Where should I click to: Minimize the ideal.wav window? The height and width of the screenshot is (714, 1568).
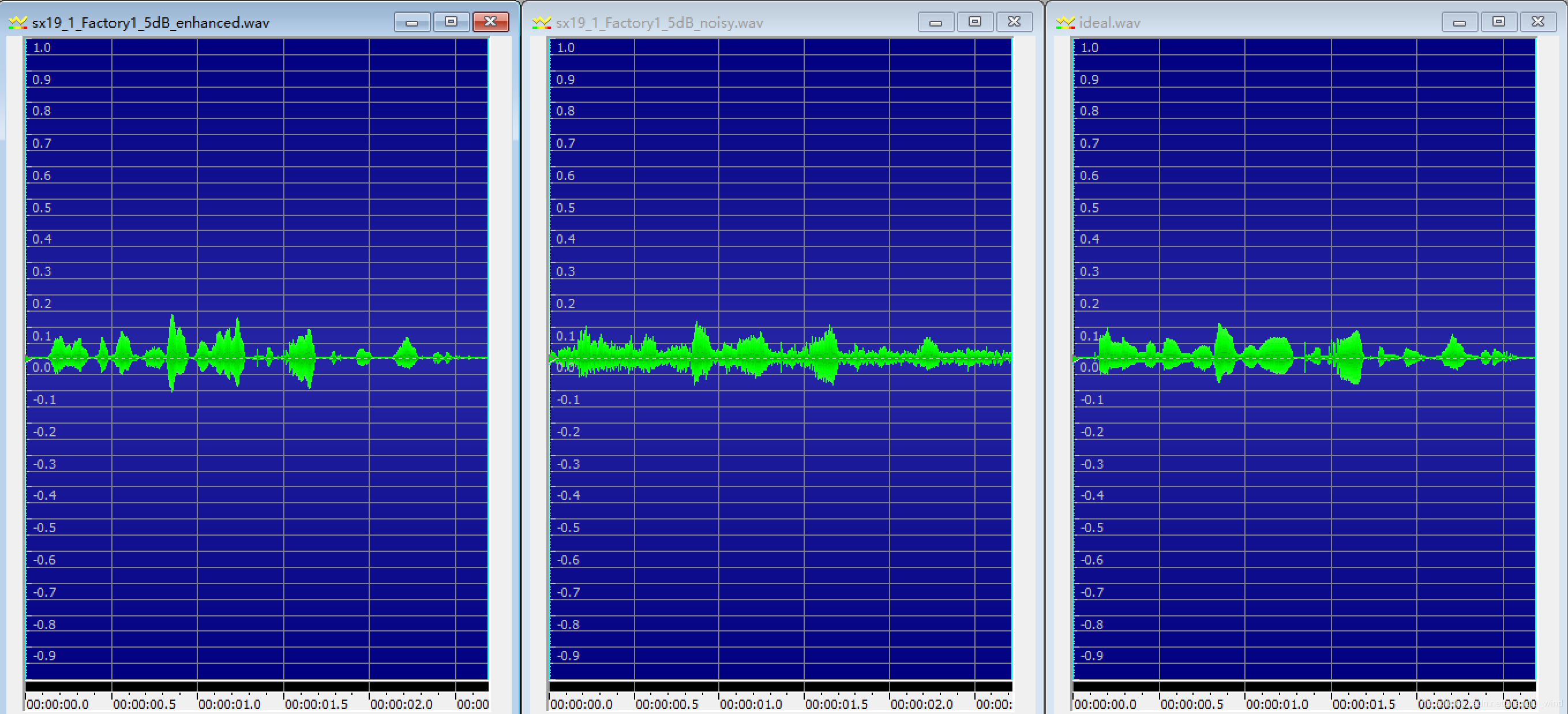pos(1460,22)
